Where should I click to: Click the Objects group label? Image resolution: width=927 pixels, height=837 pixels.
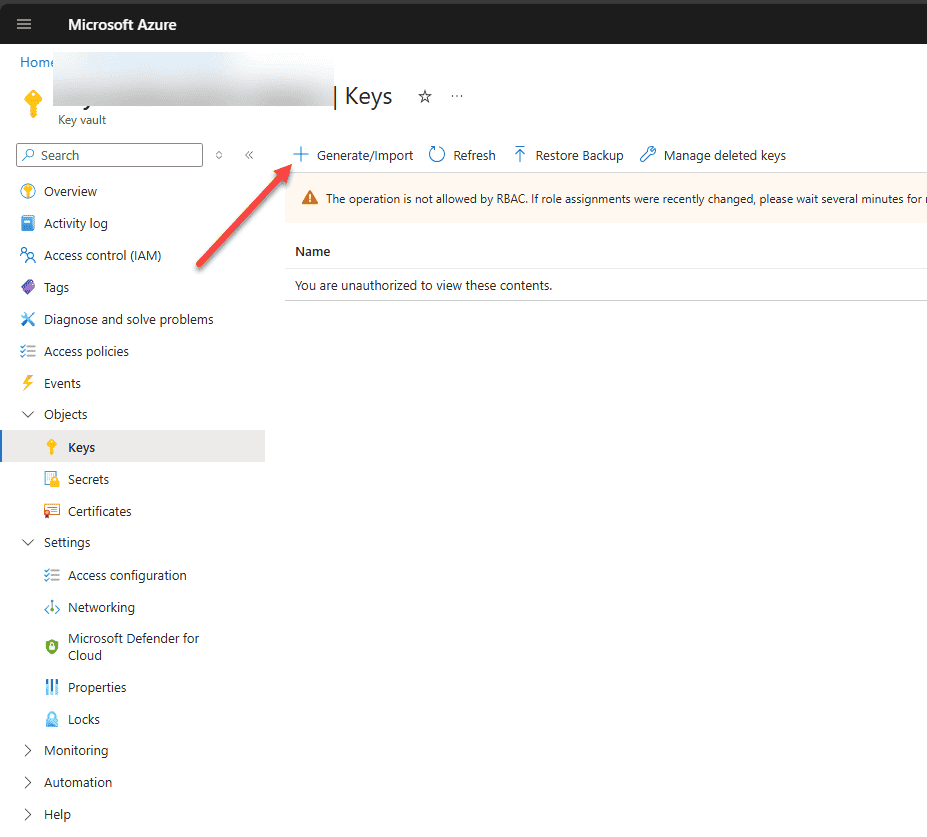point(66,414)
